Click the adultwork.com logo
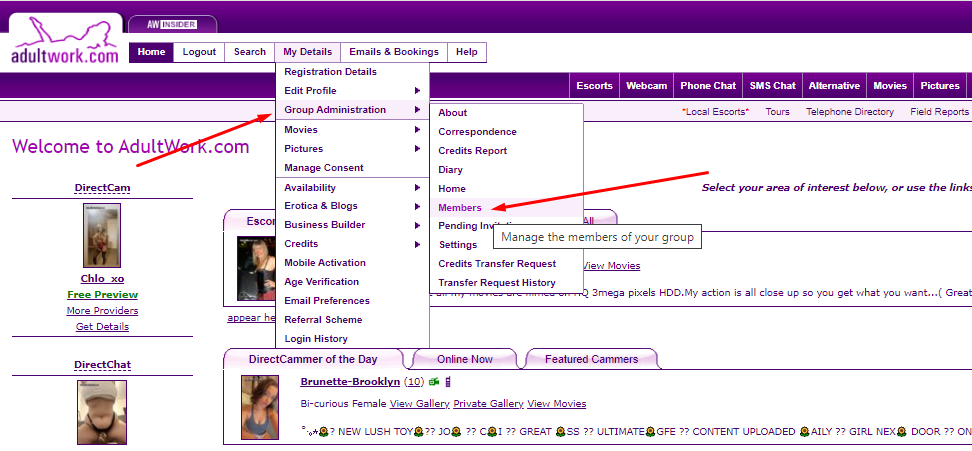Viewport: 972px width, 451px height. coord(64,41)
